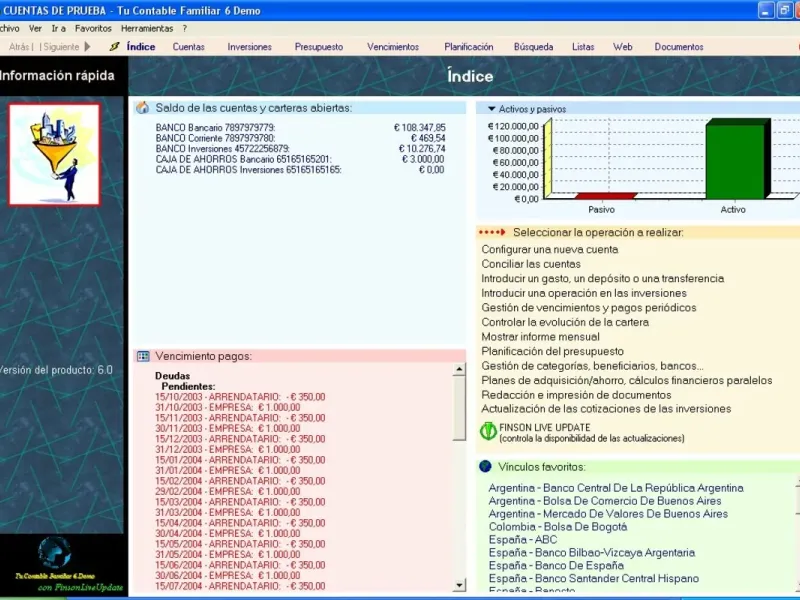
Task: Open the Ir a menu
Action: click(59, 29)
